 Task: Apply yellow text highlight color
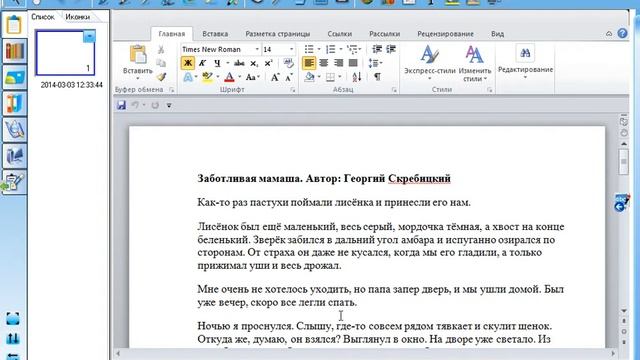pos(207,77)
